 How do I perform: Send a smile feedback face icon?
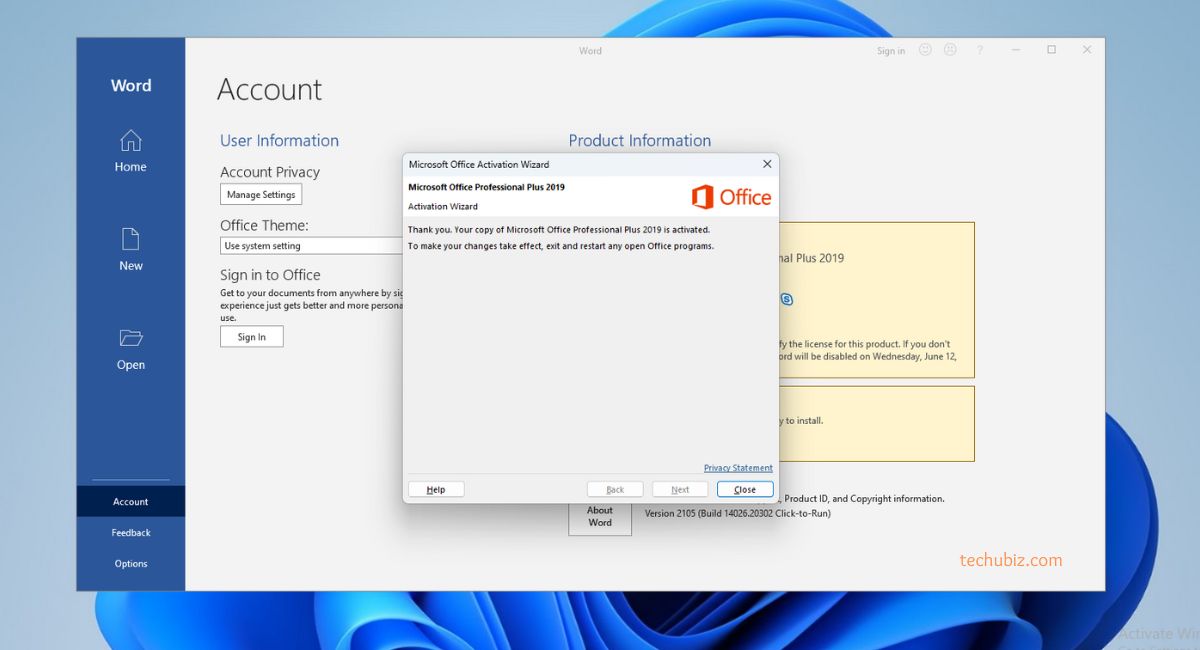(925, 50)
